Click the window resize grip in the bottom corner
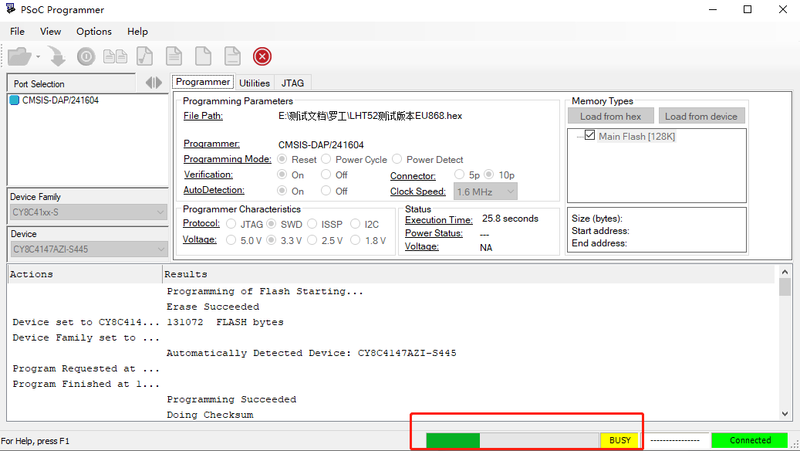Image resolution: width=800 pixels, height=451 pixels. [x=794, y=444]
